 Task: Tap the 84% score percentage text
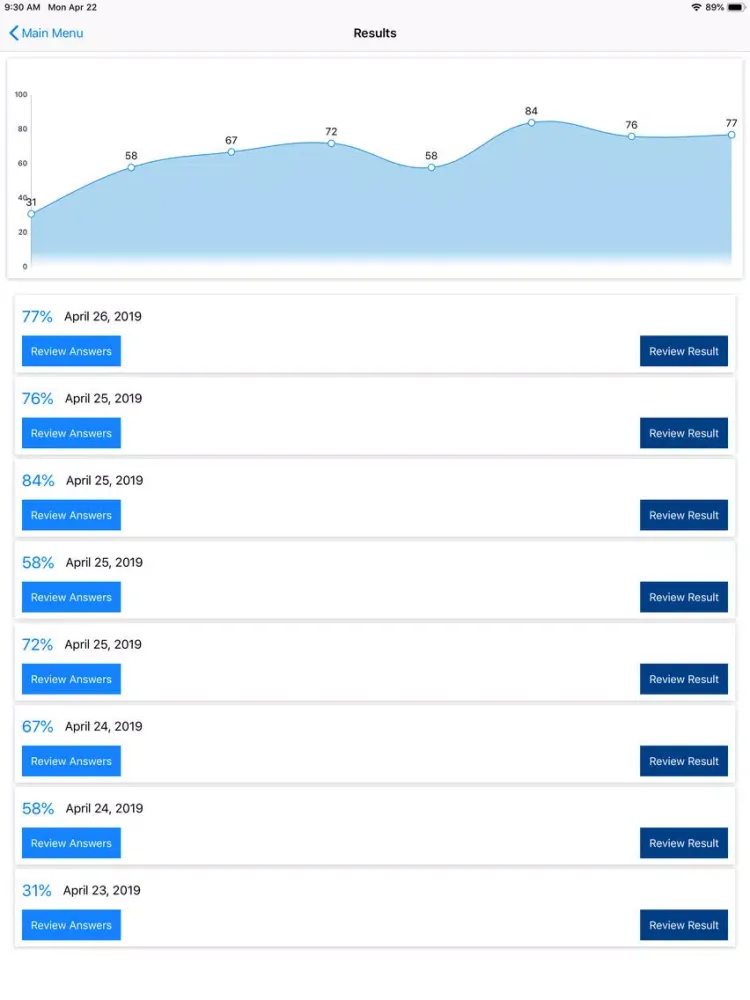38,480
